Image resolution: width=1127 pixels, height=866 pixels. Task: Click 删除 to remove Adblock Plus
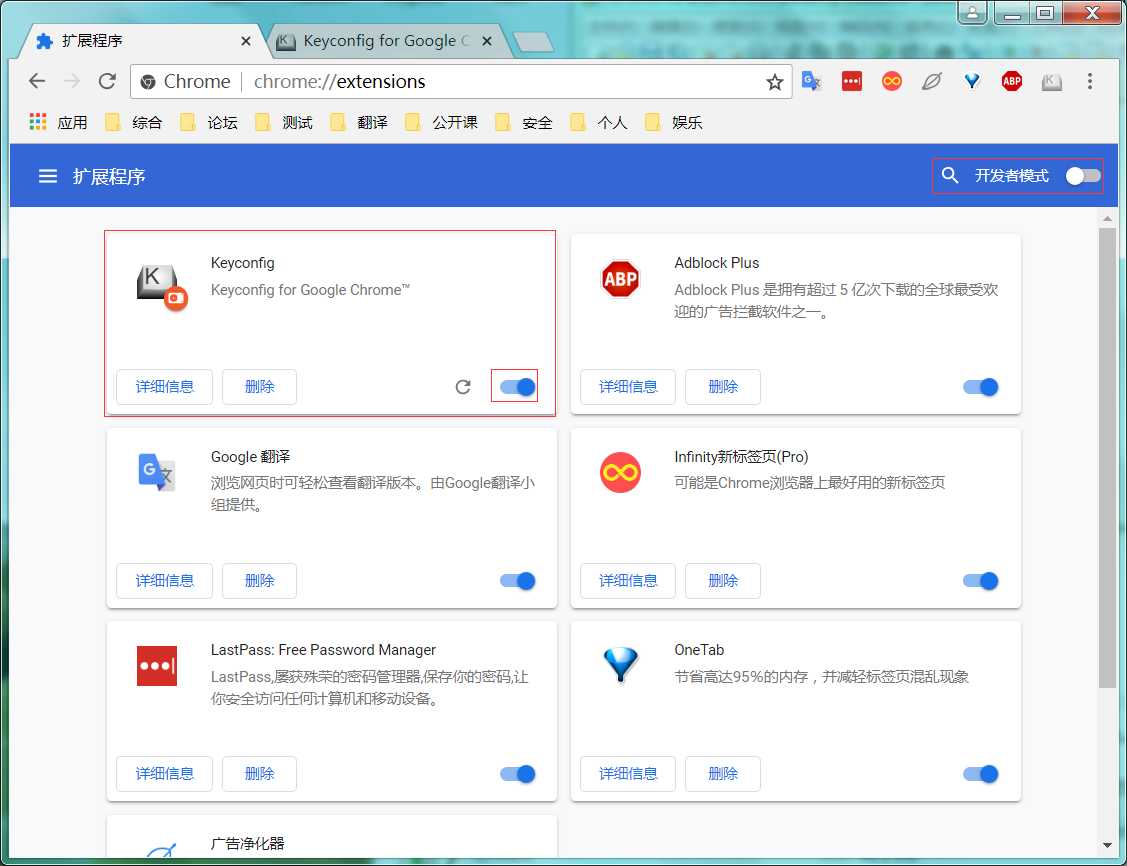[x=723, y=387]
